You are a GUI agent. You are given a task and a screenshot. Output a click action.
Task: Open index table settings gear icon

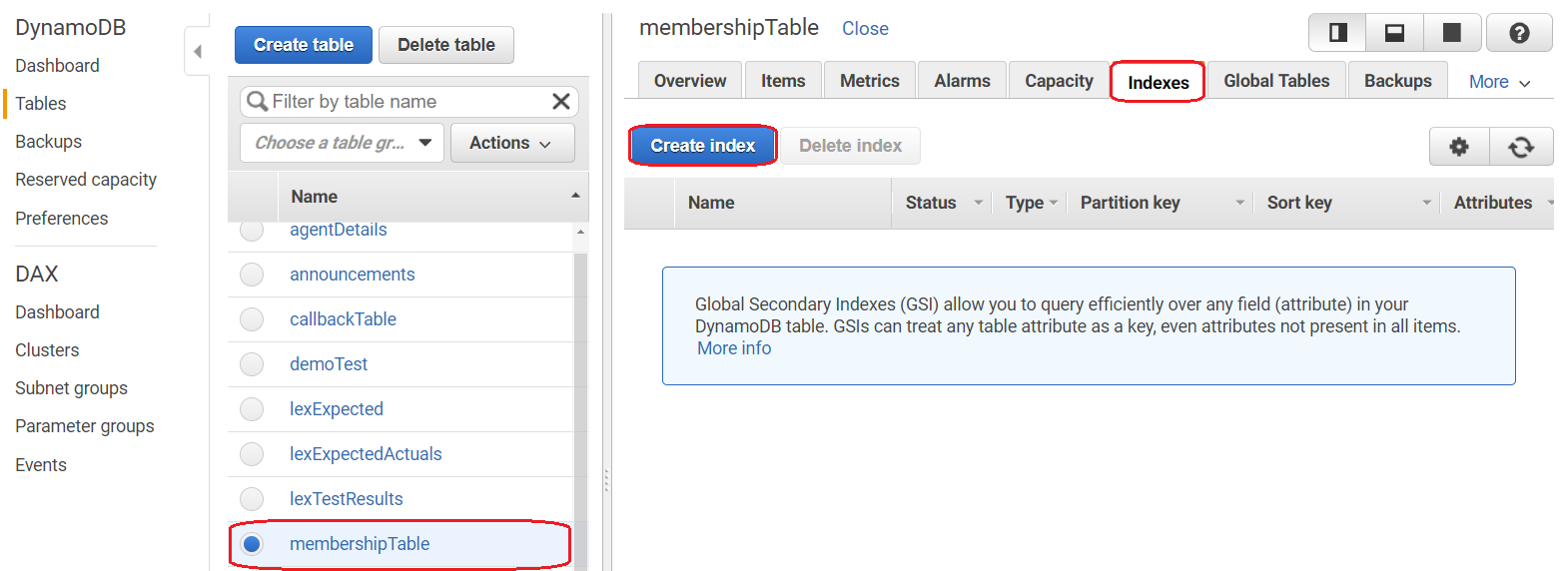(1459, 147)
